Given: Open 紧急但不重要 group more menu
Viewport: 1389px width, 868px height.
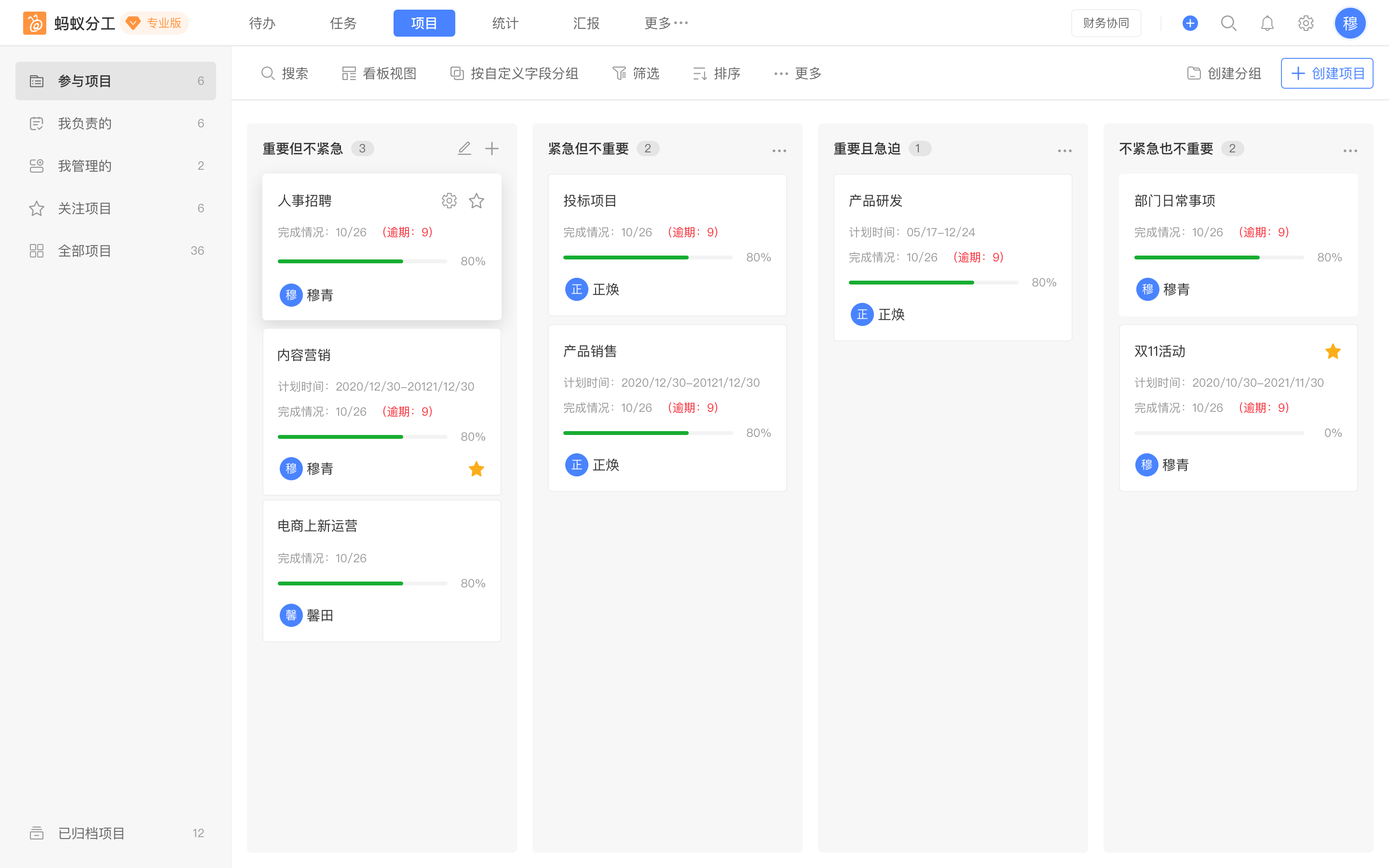Looking at the screenshot, I should pyautogui.click(x=779, y=150).
